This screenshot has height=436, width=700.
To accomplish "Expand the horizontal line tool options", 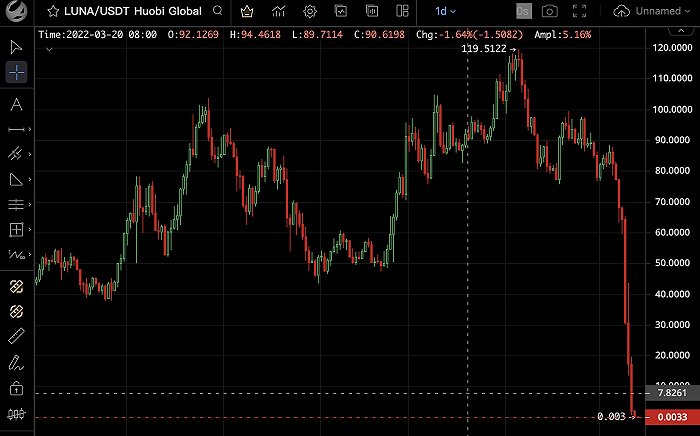I will (x=30, y=129).
